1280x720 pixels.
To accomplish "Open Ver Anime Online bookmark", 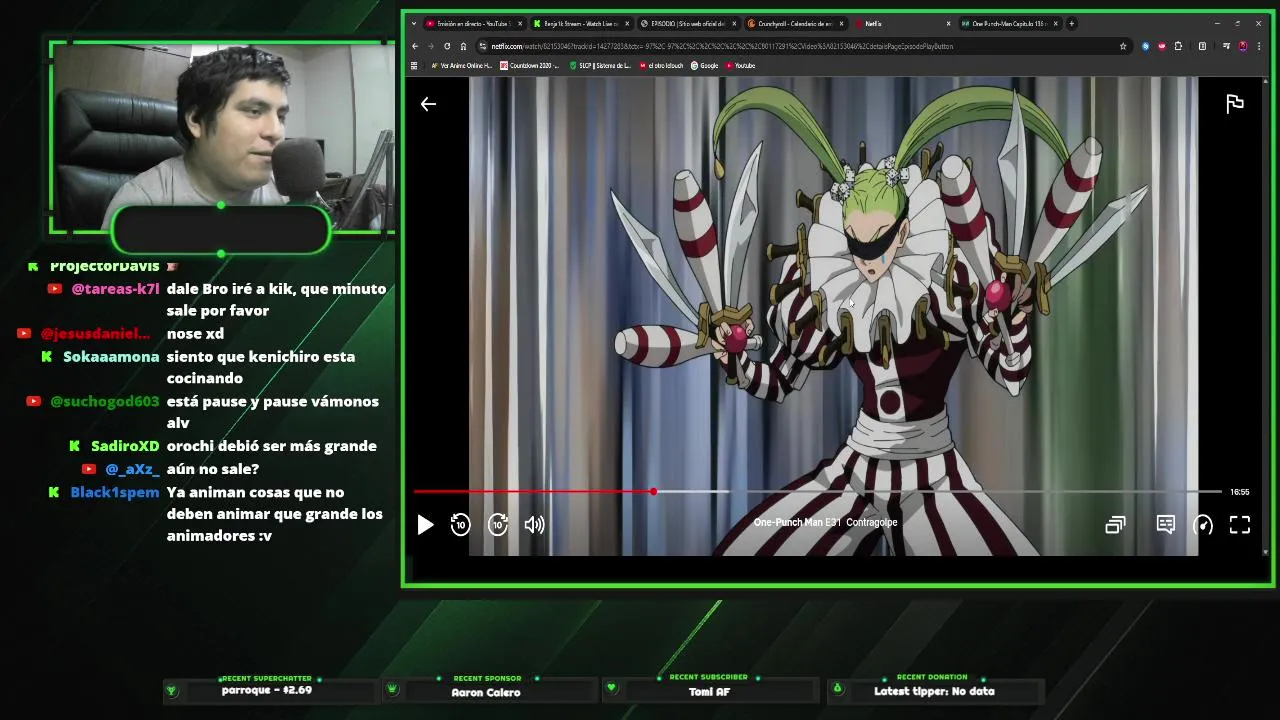I will [462, 66].
